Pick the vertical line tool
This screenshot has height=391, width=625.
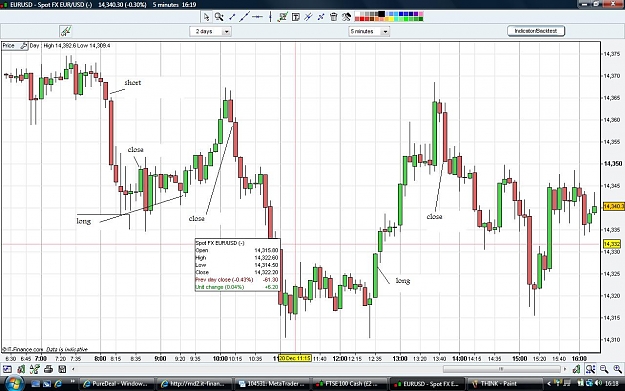270,17
